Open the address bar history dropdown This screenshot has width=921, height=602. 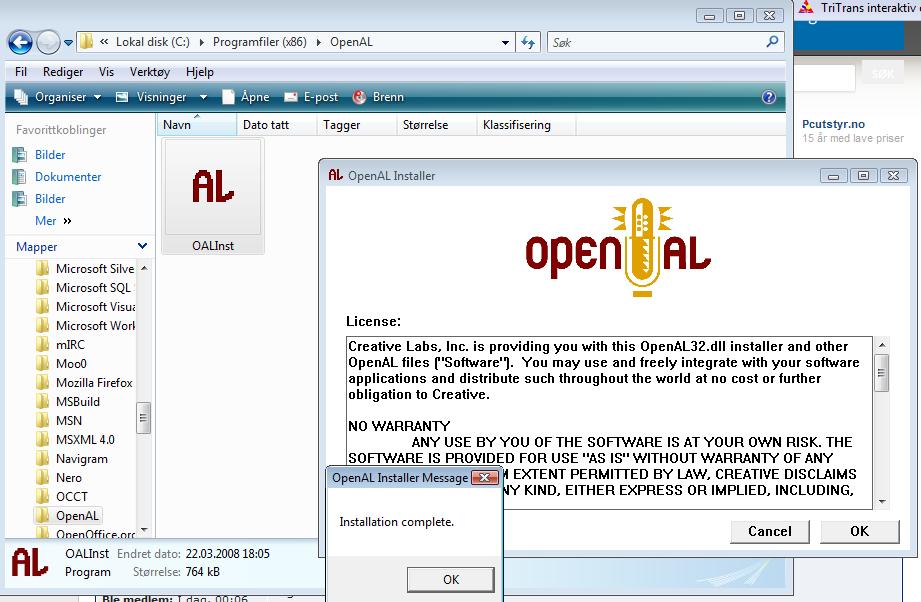point(505,42)
